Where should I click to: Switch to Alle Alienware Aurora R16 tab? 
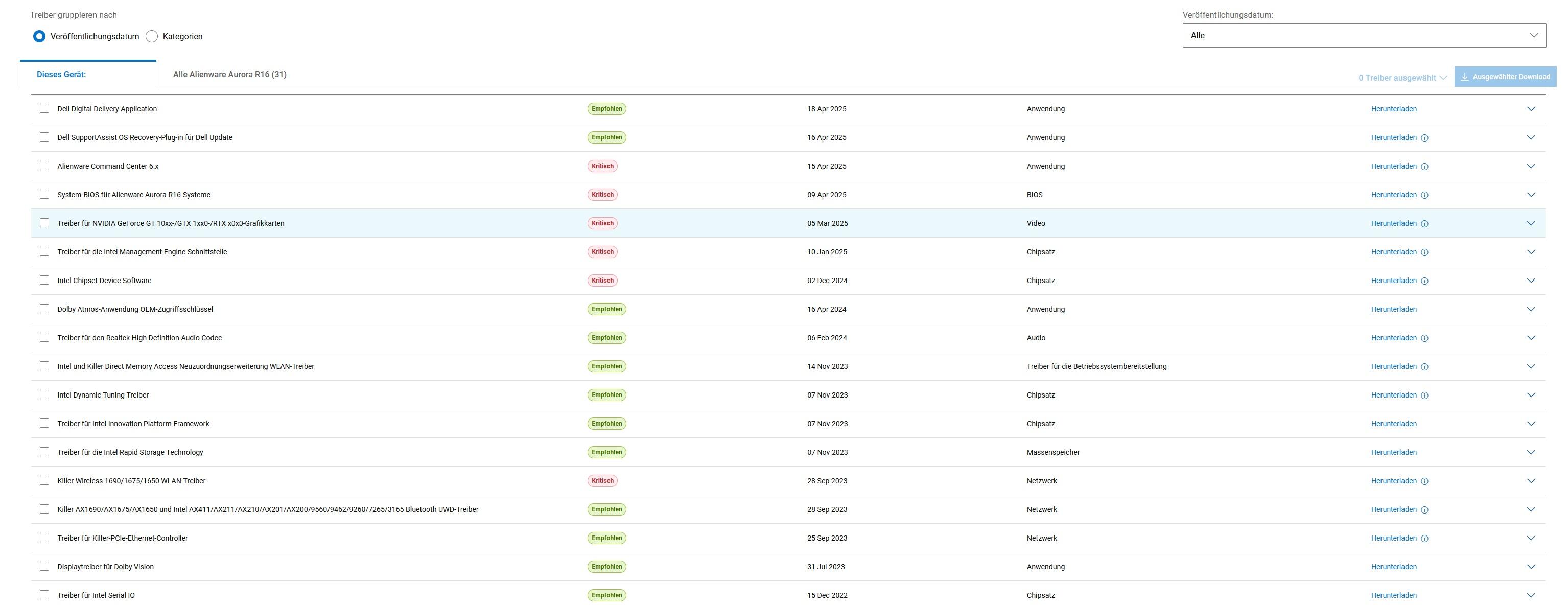click(229, 74)
